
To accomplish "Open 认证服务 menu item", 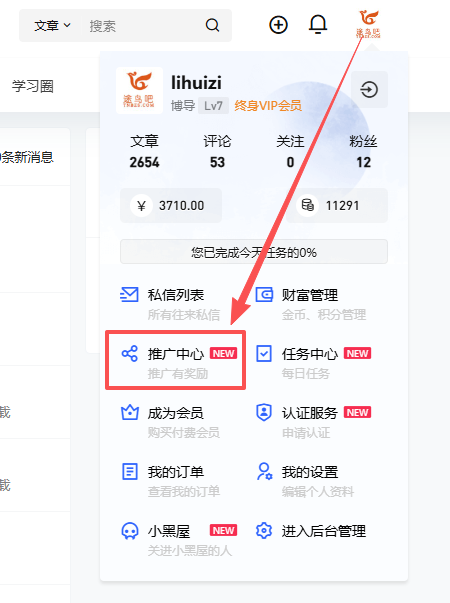I will pos(310,413).
